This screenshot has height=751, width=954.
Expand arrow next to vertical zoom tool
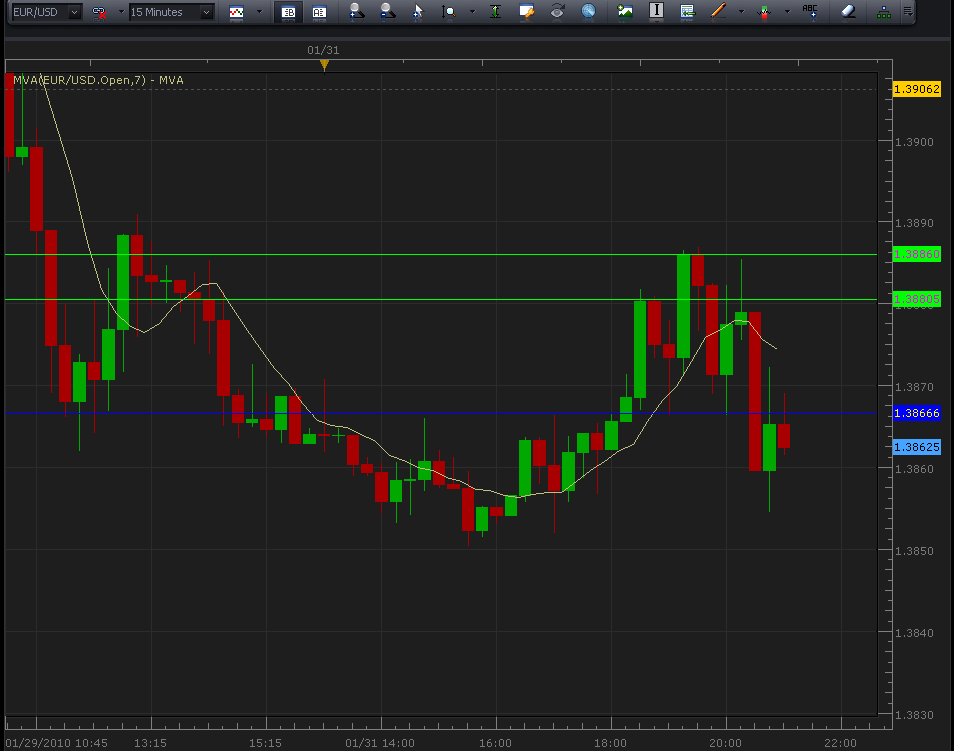[x=472, y=12]
